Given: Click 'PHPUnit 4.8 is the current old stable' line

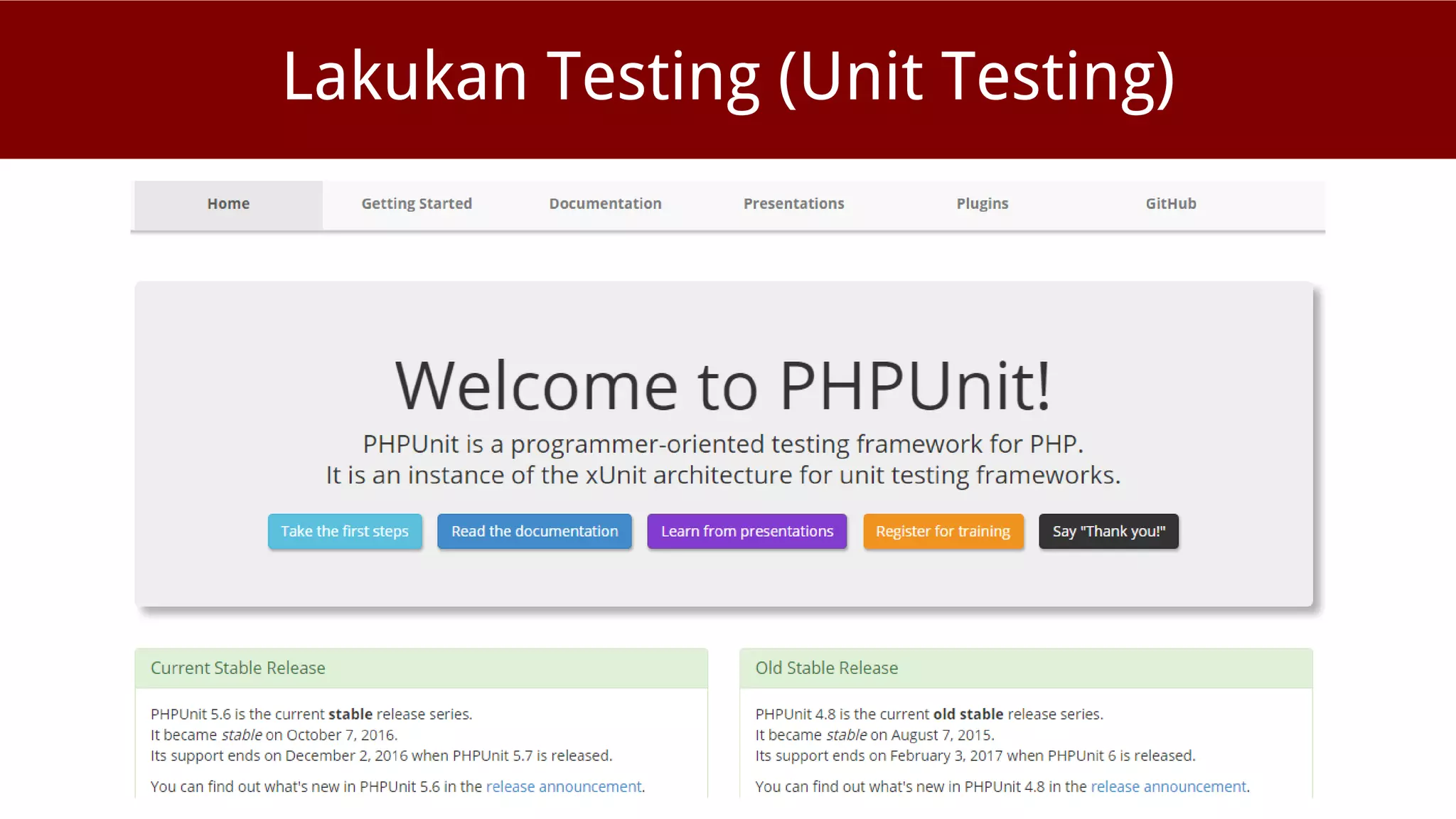Looking at the screenshot, I should (929, 714).
